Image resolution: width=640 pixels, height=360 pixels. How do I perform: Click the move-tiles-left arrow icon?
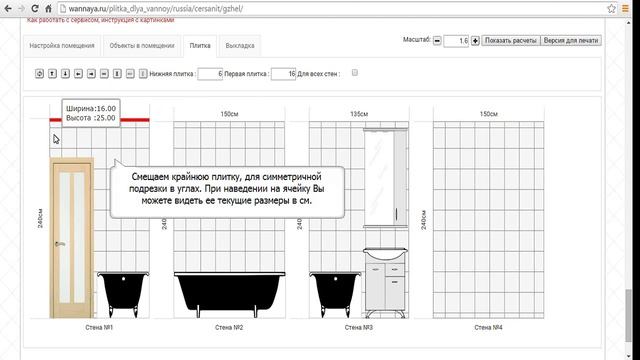[78, 74]
